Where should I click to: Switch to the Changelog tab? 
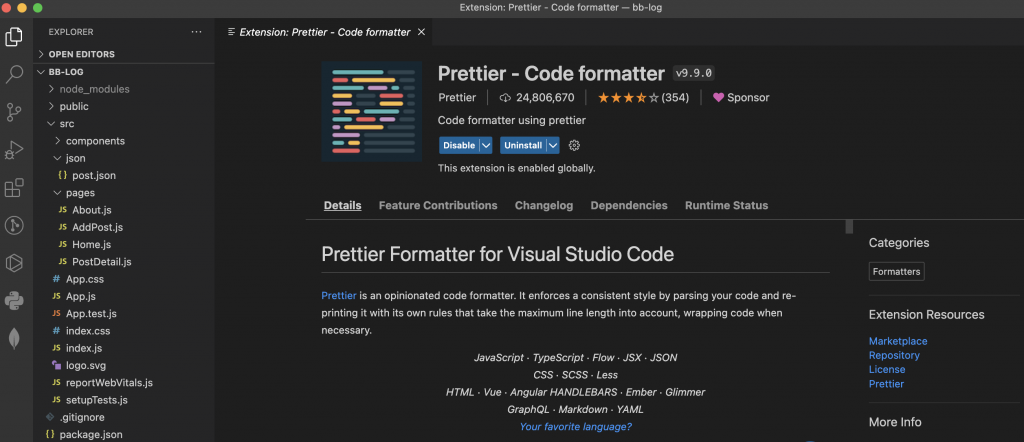pyautogui.click(x=543, y=206)
